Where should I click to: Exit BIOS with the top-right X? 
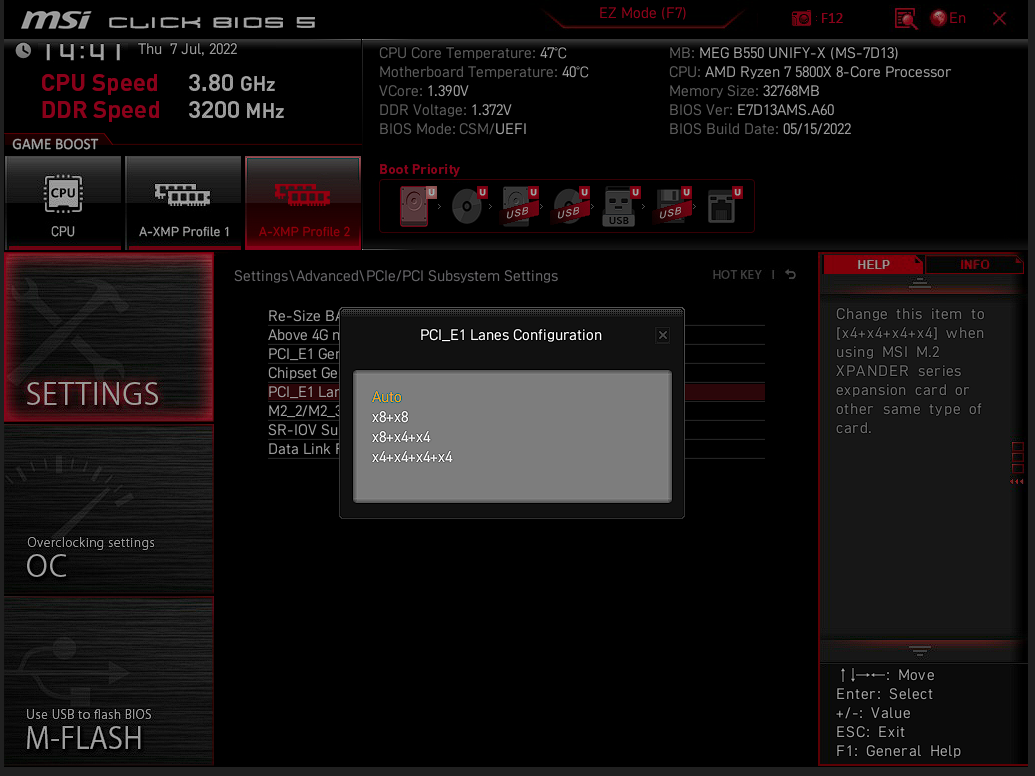pyautogui.click(x=999, y=18)
